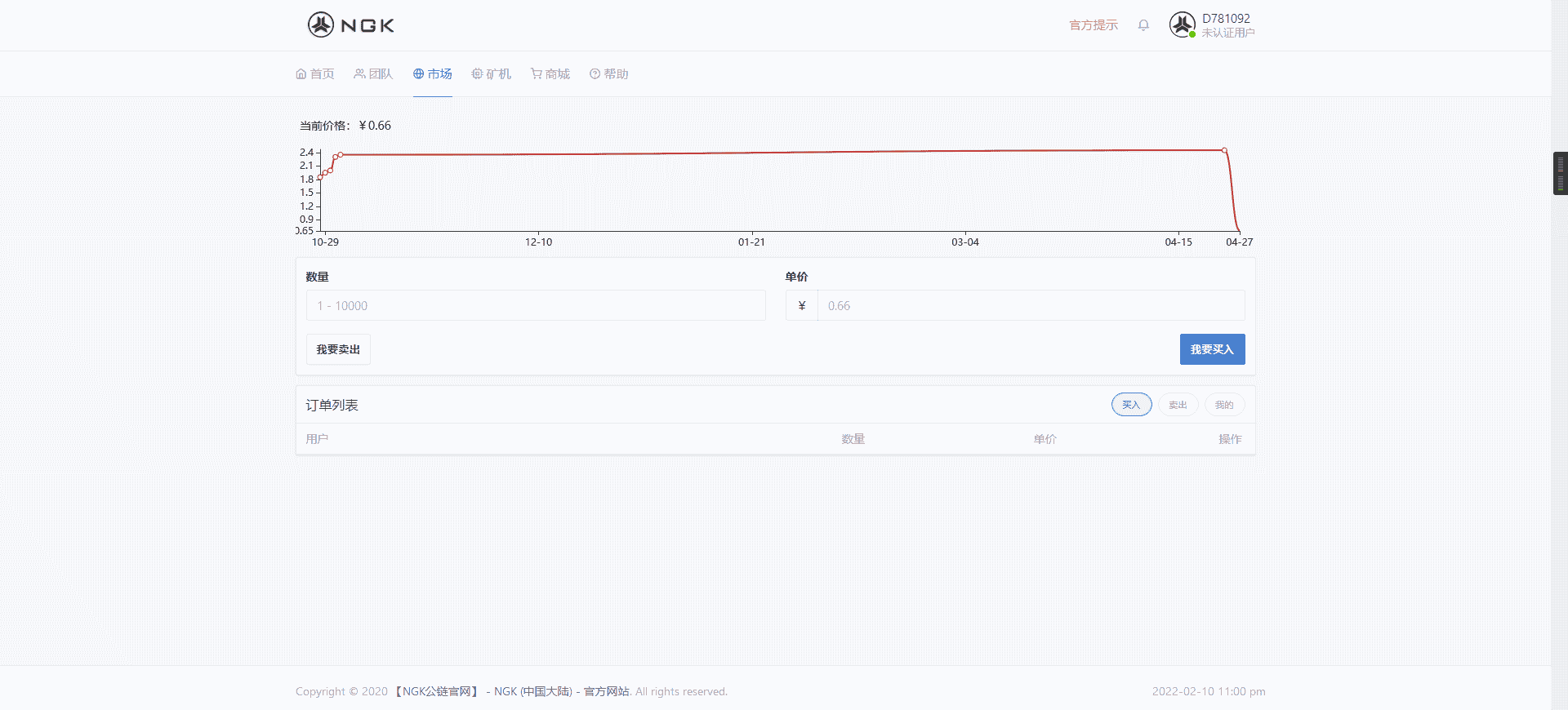The width and height of the screenshot is (1568, 710).
Task: Open notifications bell icon
Action: tap(1143, 25)
